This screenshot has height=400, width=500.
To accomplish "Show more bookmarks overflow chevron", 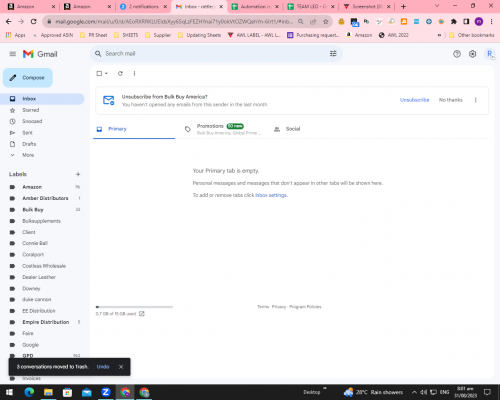I will pos(439,35).
